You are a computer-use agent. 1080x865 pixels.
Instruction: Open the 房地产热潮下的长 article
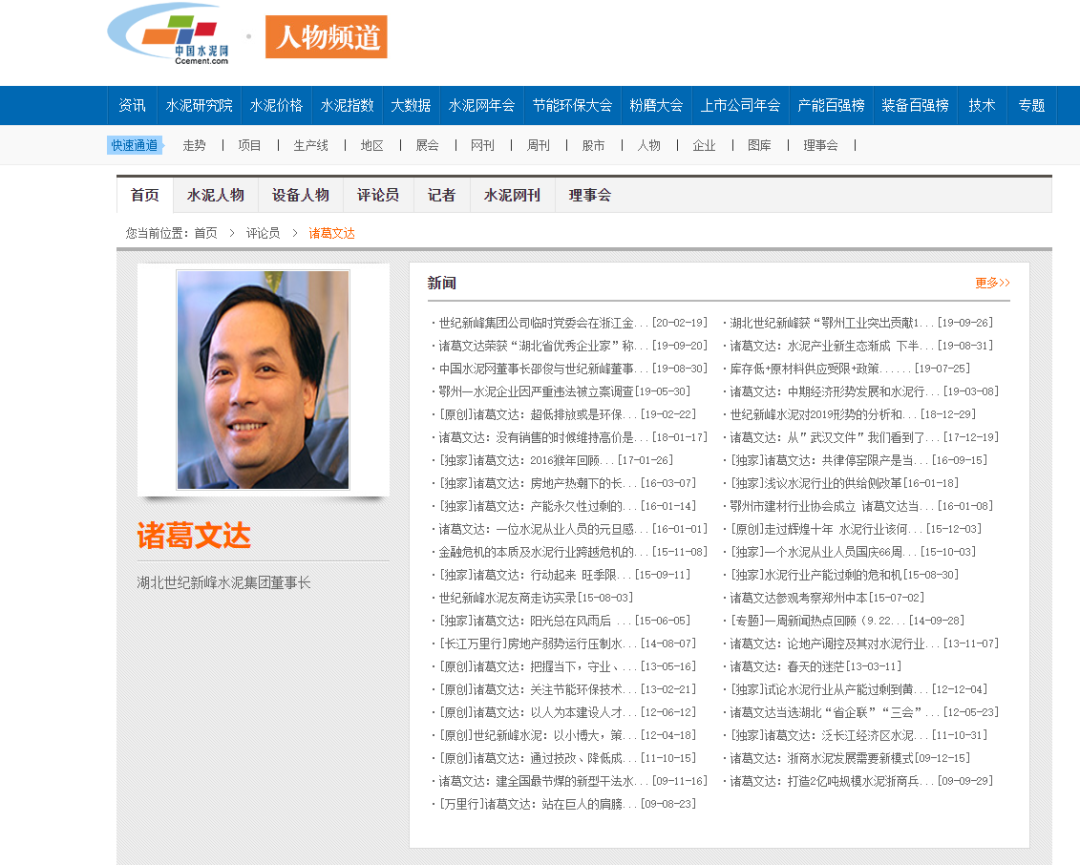point(568,483)
